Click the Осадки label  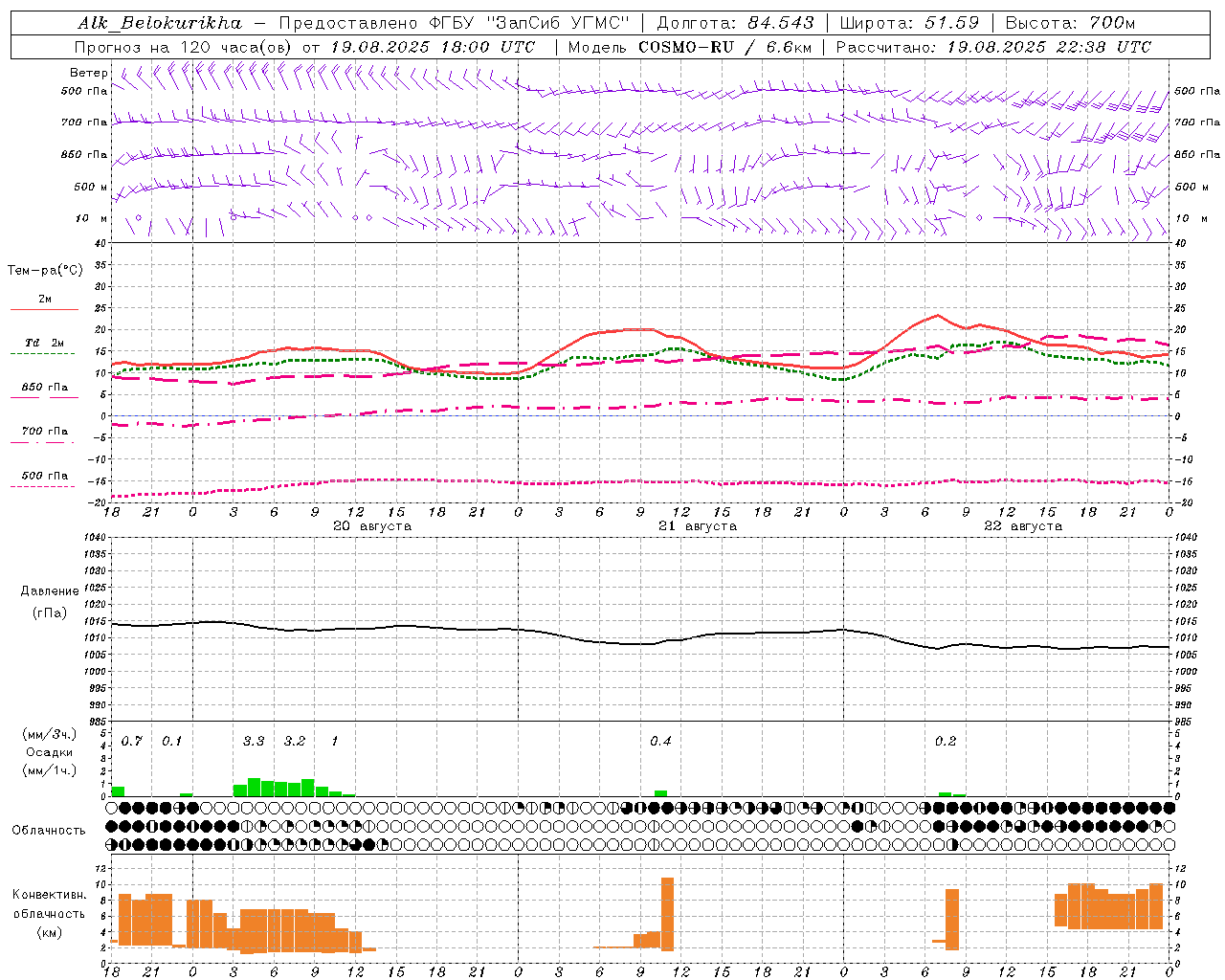pyautogui.click(x=50, y=752)
